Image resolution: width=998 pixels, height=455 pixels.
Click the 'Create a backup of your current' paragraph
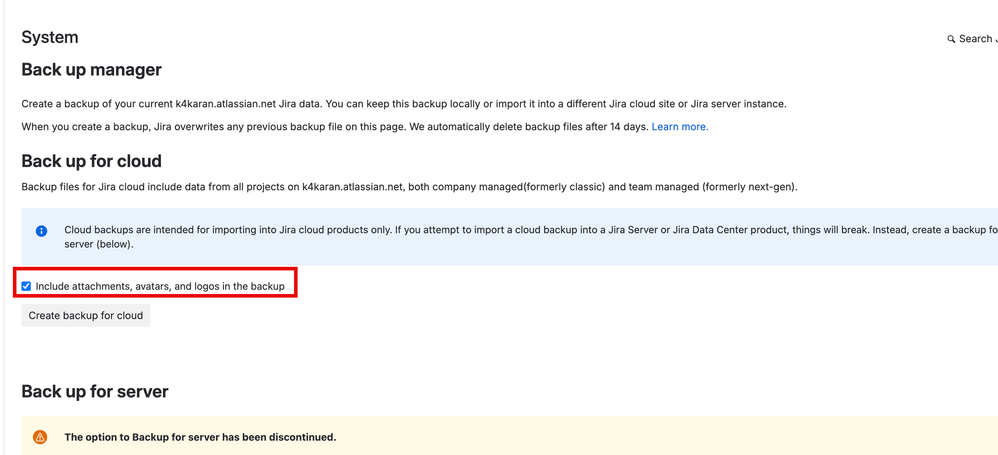tap(404, 104)
